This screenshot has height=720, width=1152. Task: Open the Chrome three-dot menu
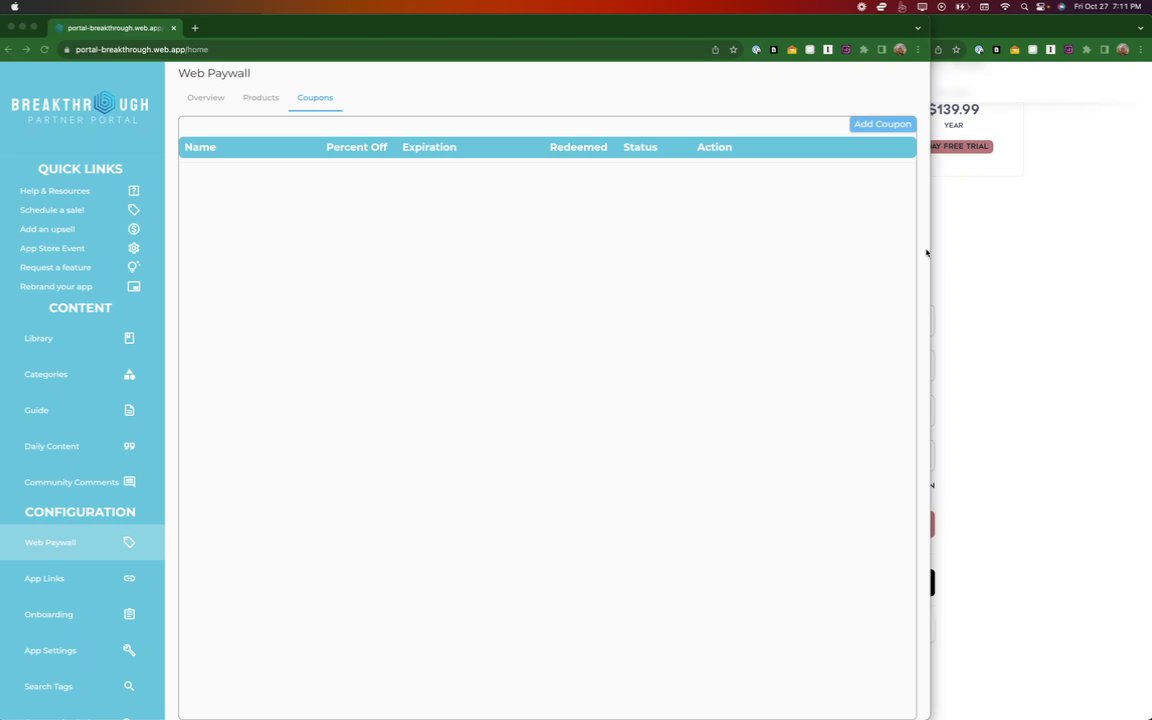(918, 50)
